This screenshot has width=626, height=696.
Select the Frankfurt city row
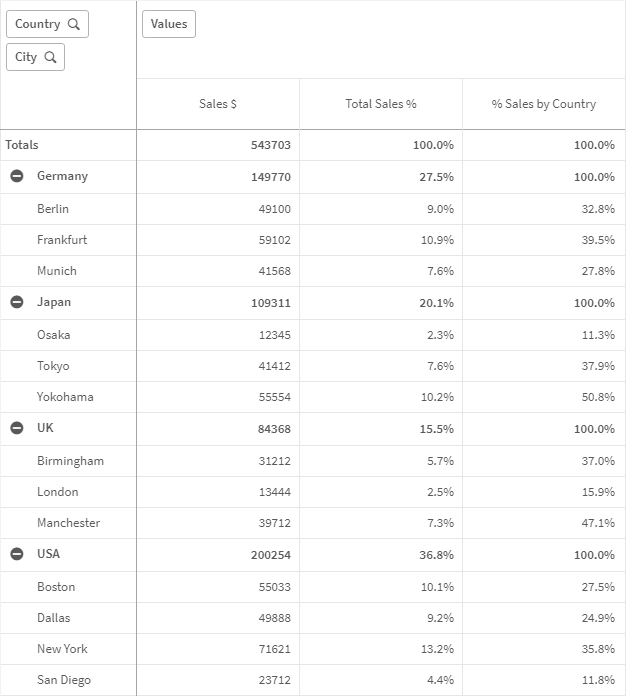pos(62,240)
